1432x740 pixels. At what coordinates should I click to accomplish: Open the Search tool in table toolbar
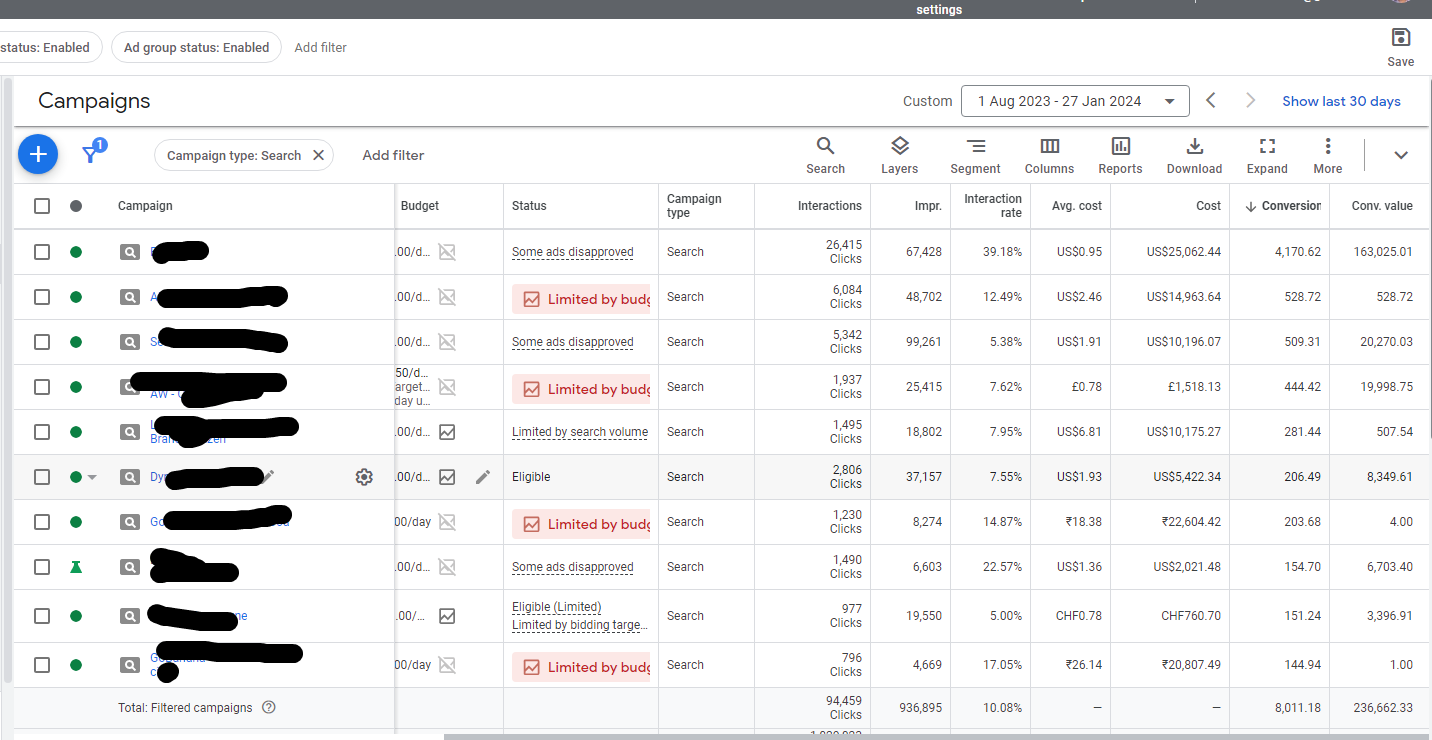[x=825, y=155]
